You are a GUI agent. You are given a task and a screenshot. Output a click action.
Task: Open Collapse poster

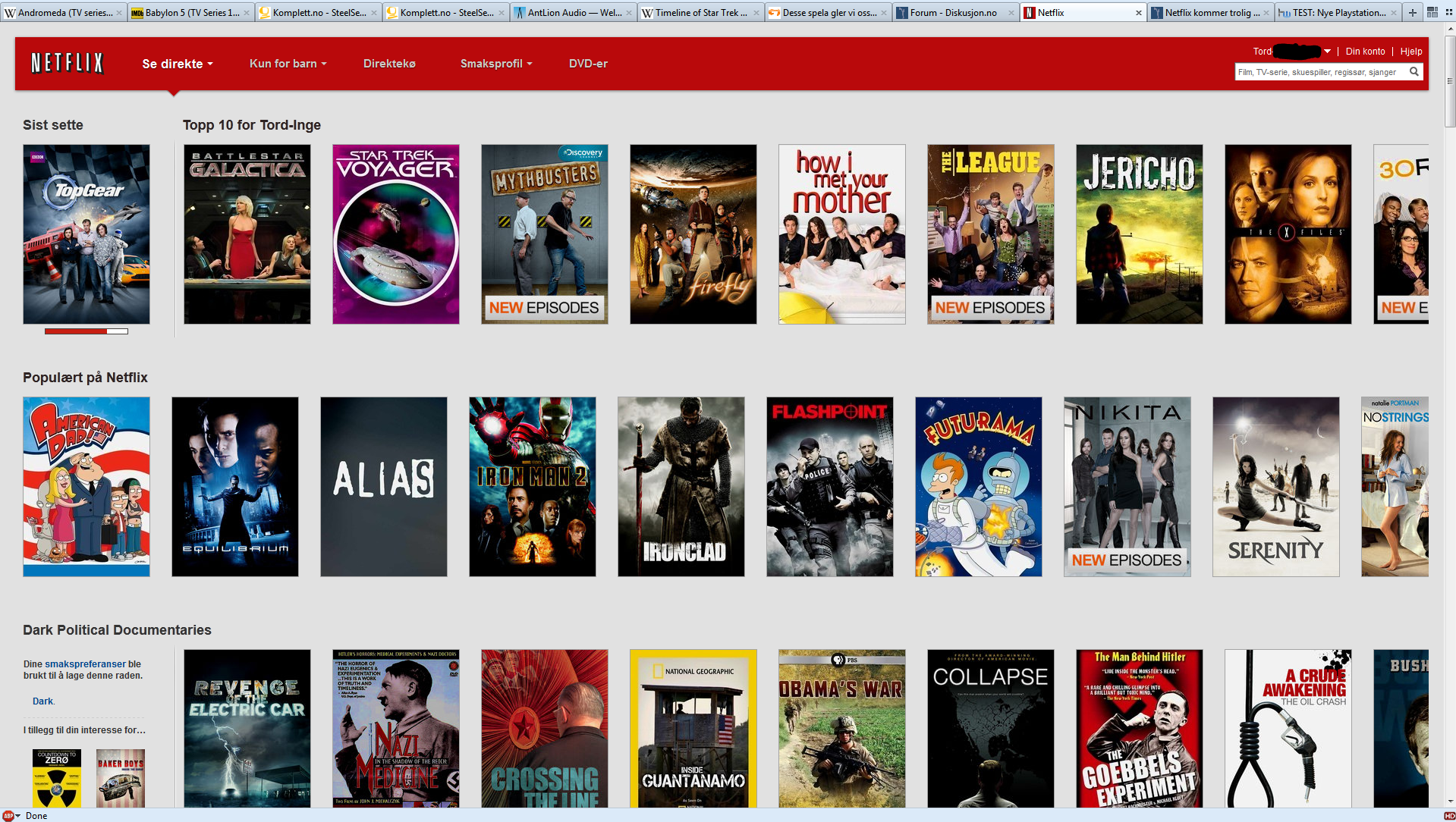(991, 728)
